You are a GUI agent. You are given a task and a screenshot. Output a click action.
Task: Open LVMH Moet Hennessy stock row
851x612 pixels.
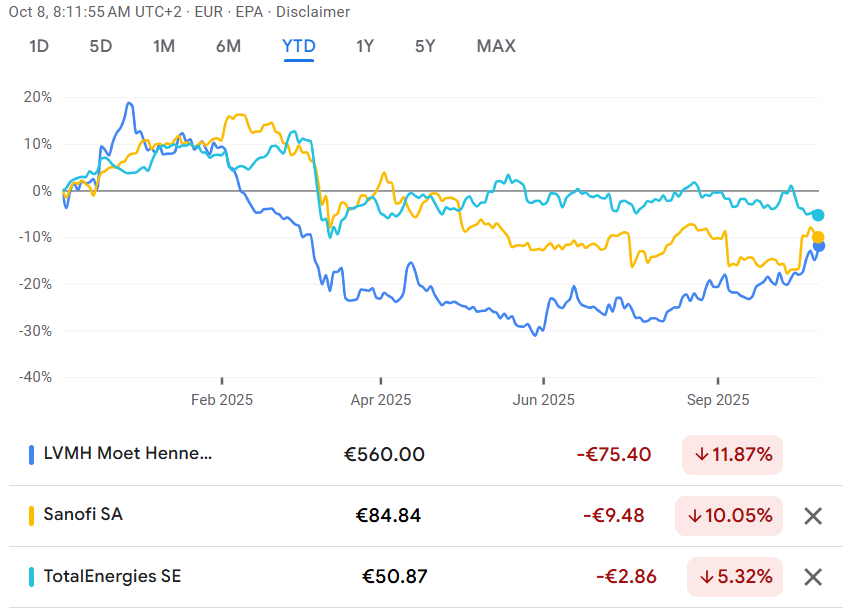pos(128,454)
